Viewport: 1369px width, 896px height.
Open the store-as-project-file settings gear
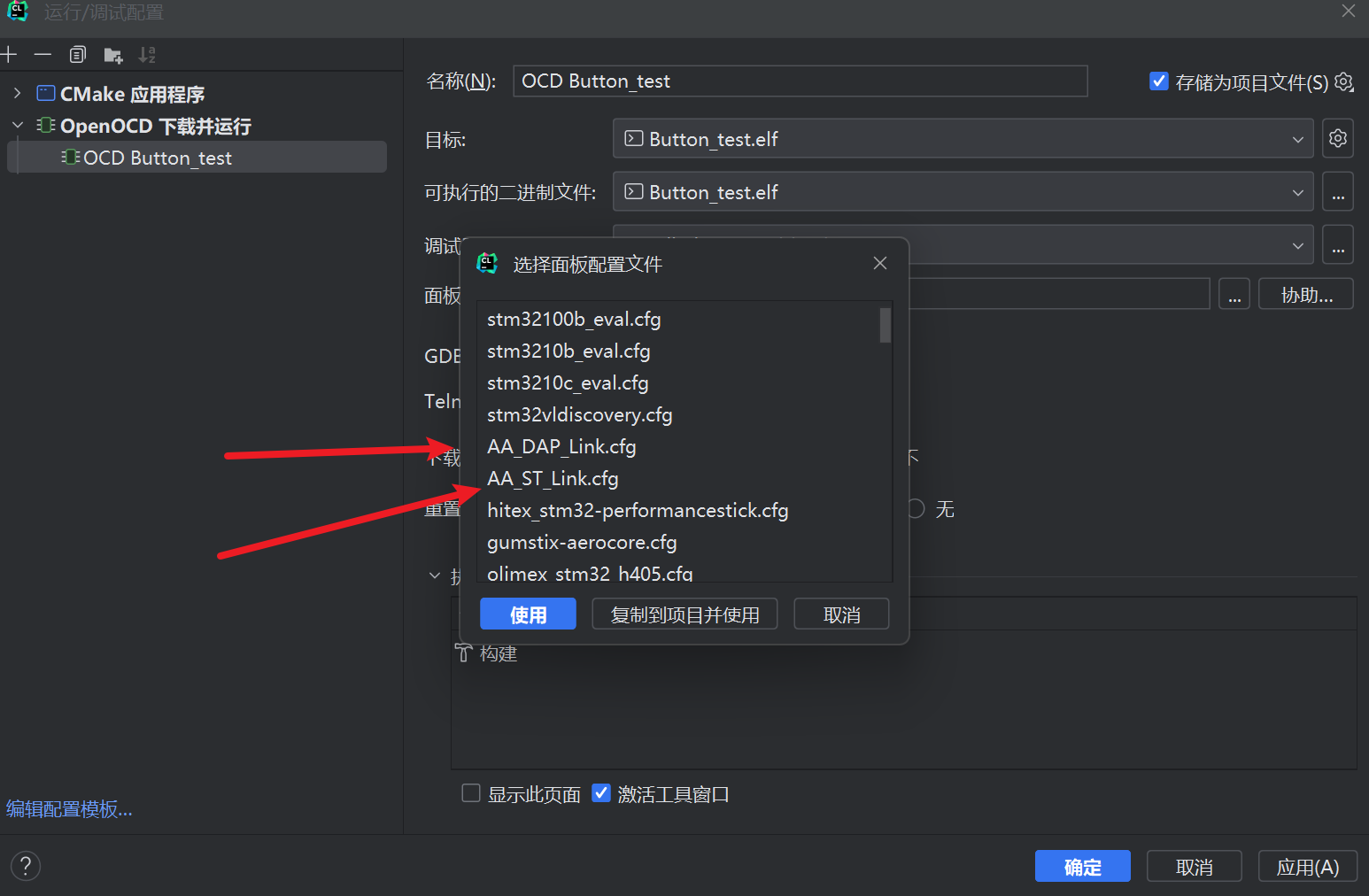pos(1344,82)
